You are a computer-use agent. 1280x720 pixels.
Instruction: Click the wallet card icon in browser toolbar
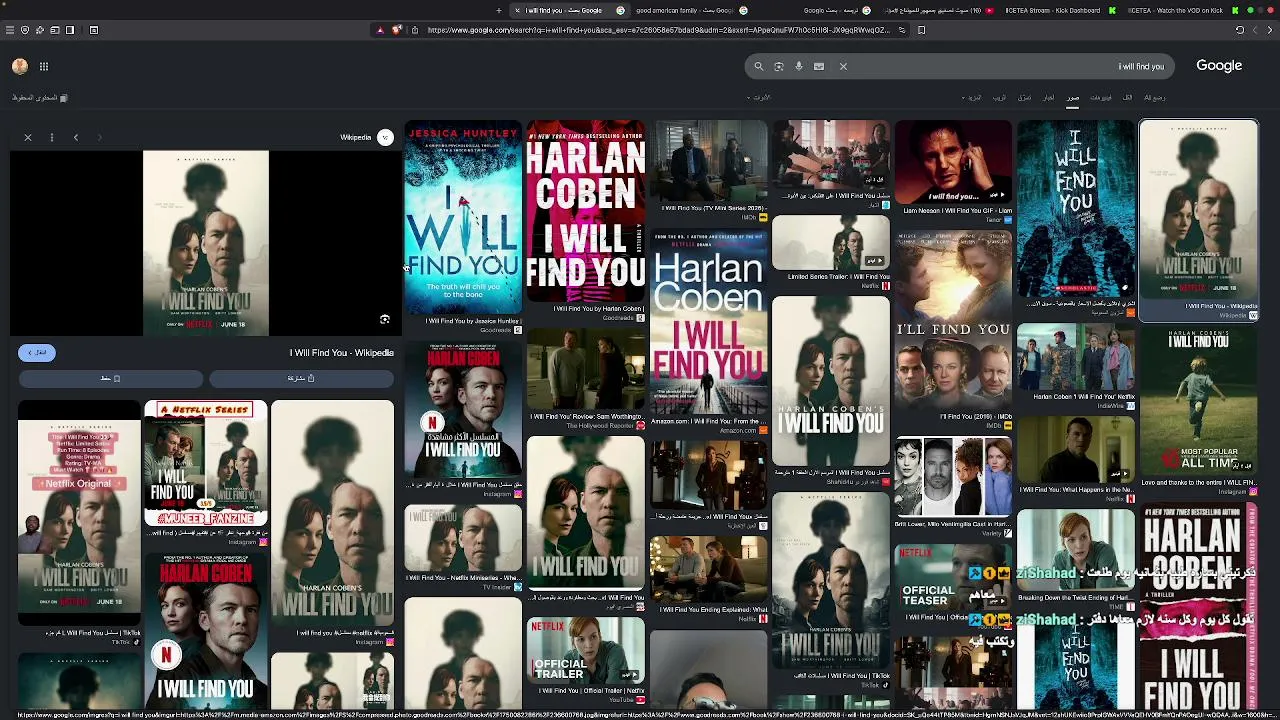tap(55, 30)
